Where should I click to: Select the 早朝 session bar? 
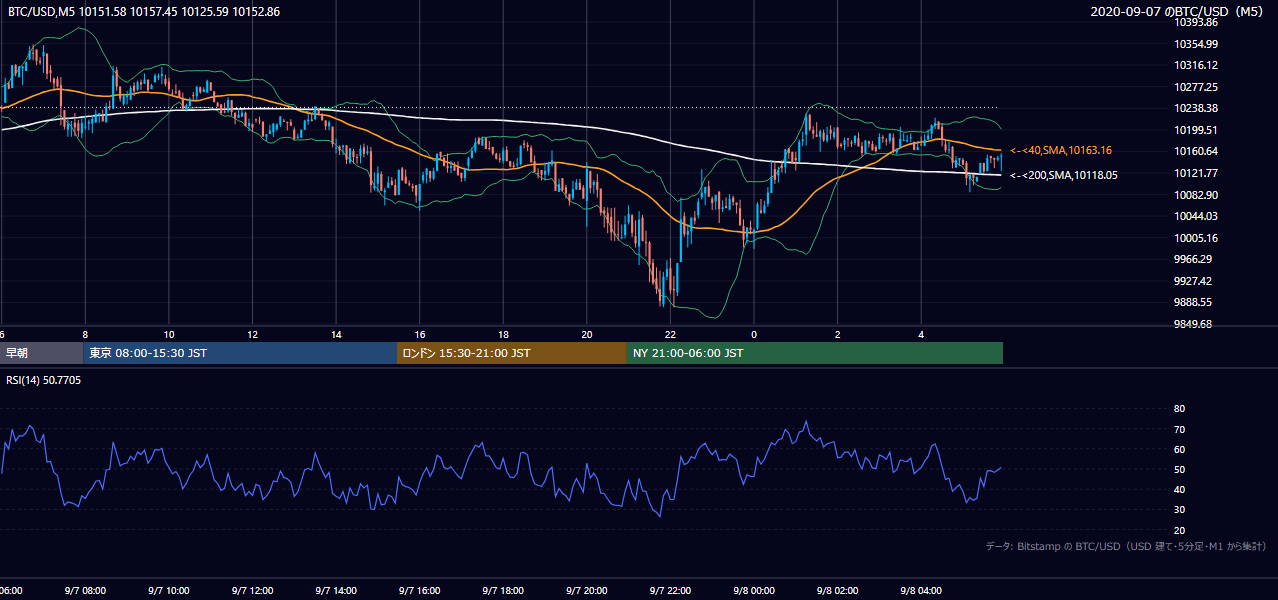pos(42,353)
